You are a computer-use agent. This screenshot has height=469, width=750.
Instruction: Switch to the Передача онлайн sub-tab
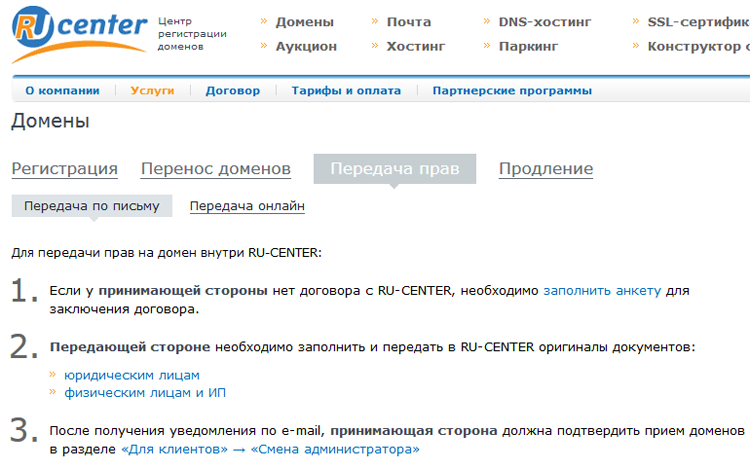click(247, 206)
